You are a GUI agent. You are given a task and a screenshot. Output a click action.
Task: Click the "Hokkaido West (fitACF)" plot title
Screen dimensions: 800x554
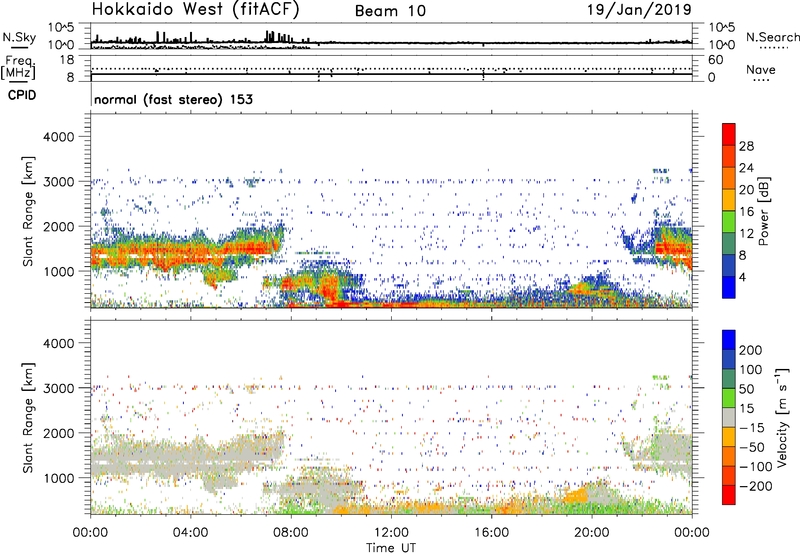195,10
